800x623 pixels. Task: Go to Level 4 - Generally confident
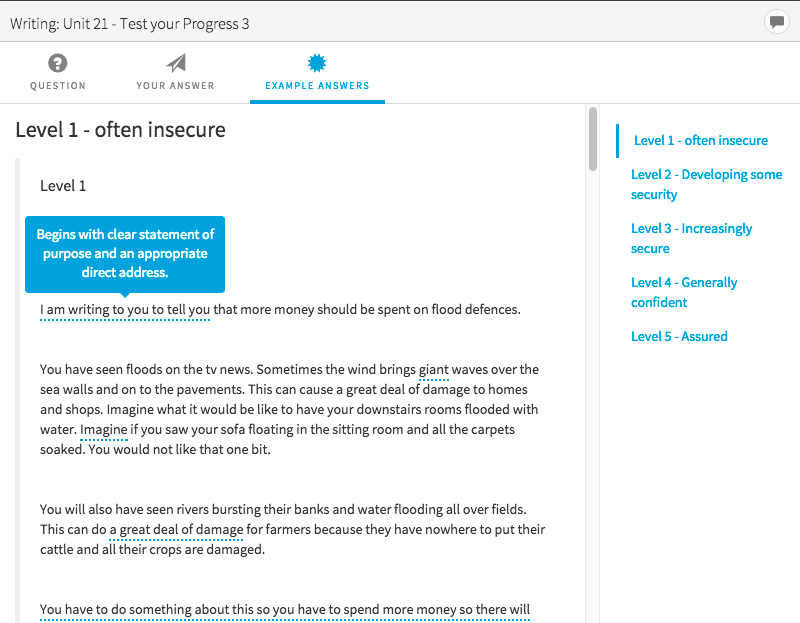[684, 292]
